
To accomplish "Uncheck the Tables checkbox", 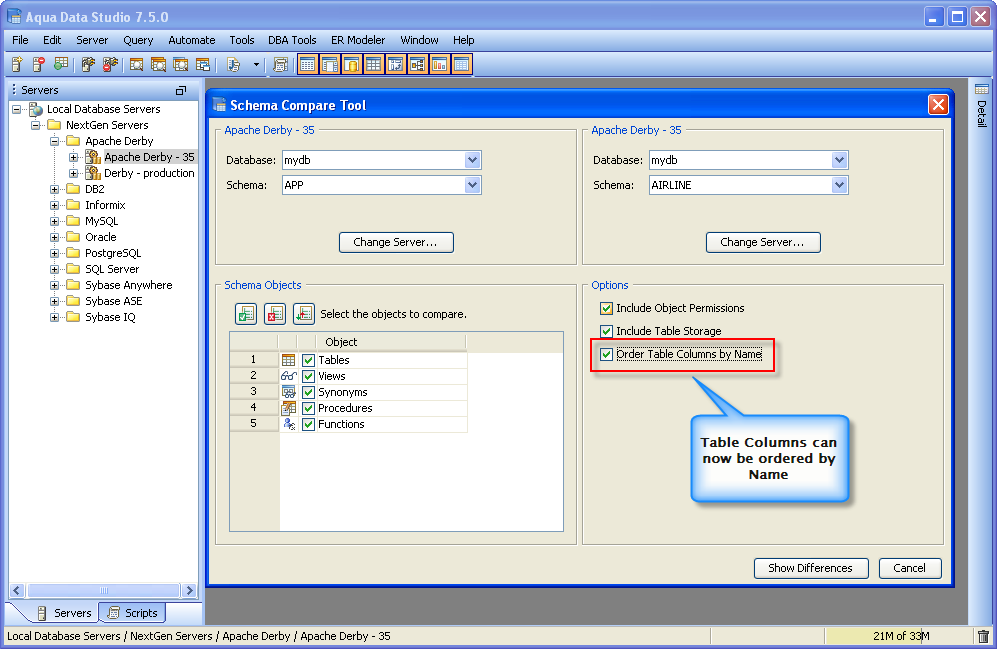I will [308, 360].
